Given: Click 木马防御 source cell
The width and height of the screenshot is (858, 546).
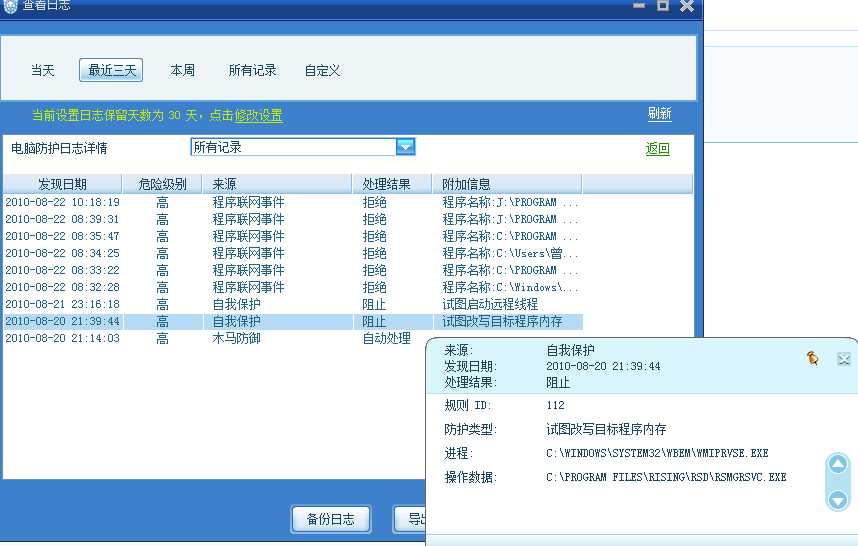Looking at the screenshot, I should pyautogui.click(x=236, y=338).
